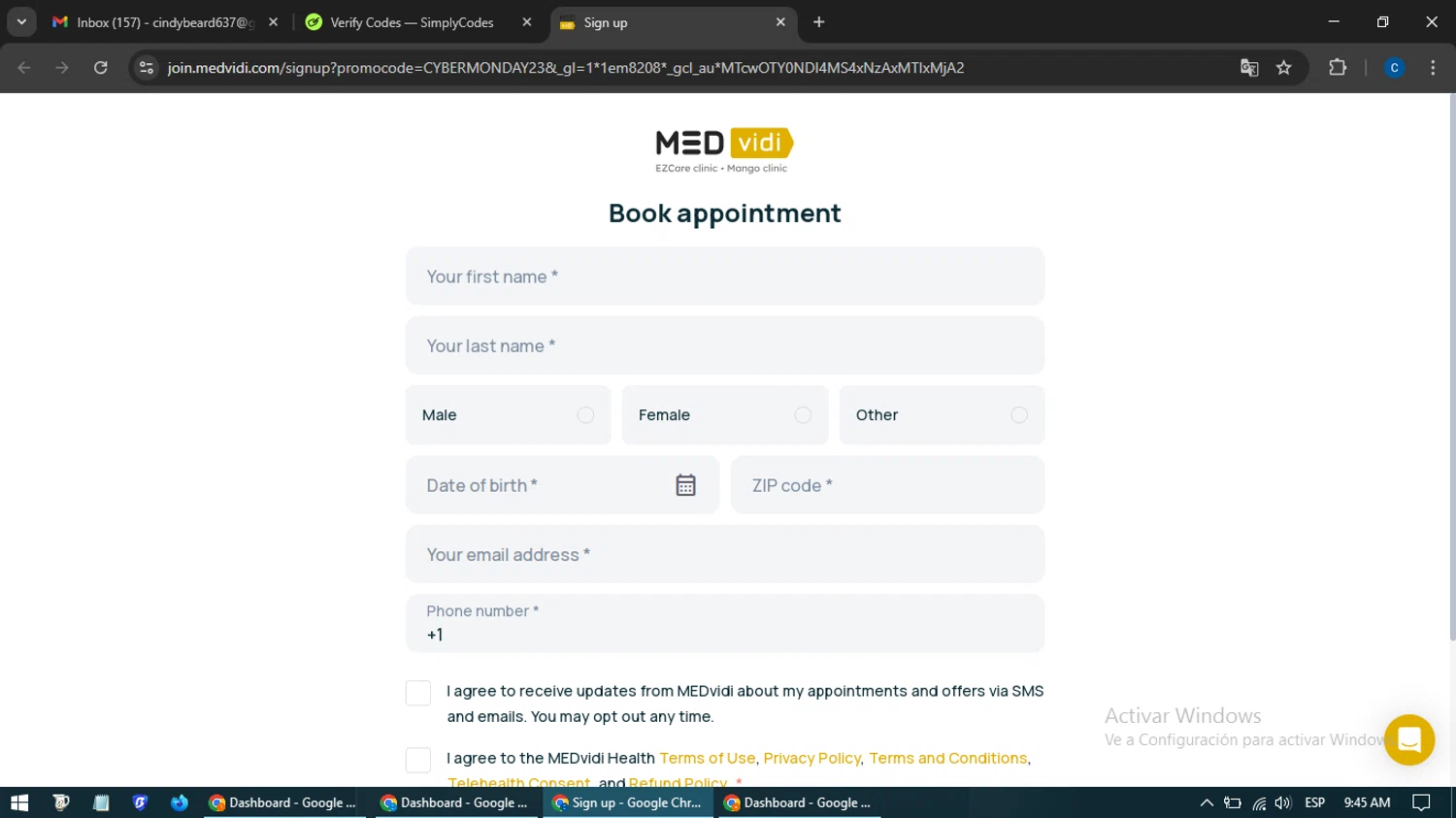Click the page vertical scrollbar
The image size is (1456, 818).
1452,369
